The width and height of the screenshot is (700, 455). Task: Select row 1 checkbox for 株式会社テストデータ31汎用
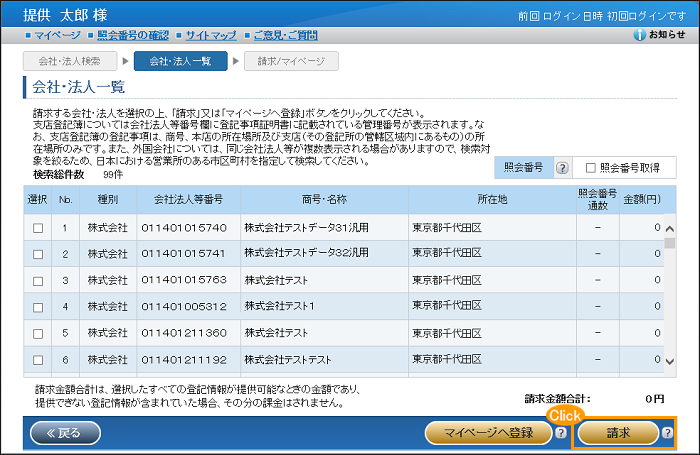[x=38, y=228]
